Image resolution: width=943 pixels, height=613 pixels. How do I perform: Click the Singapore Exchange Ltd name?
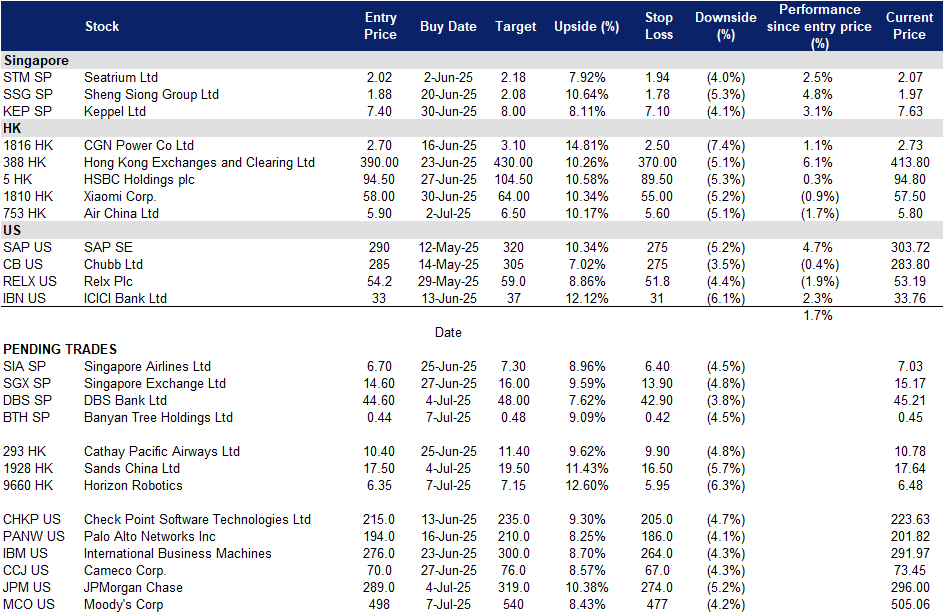(155, 383)
